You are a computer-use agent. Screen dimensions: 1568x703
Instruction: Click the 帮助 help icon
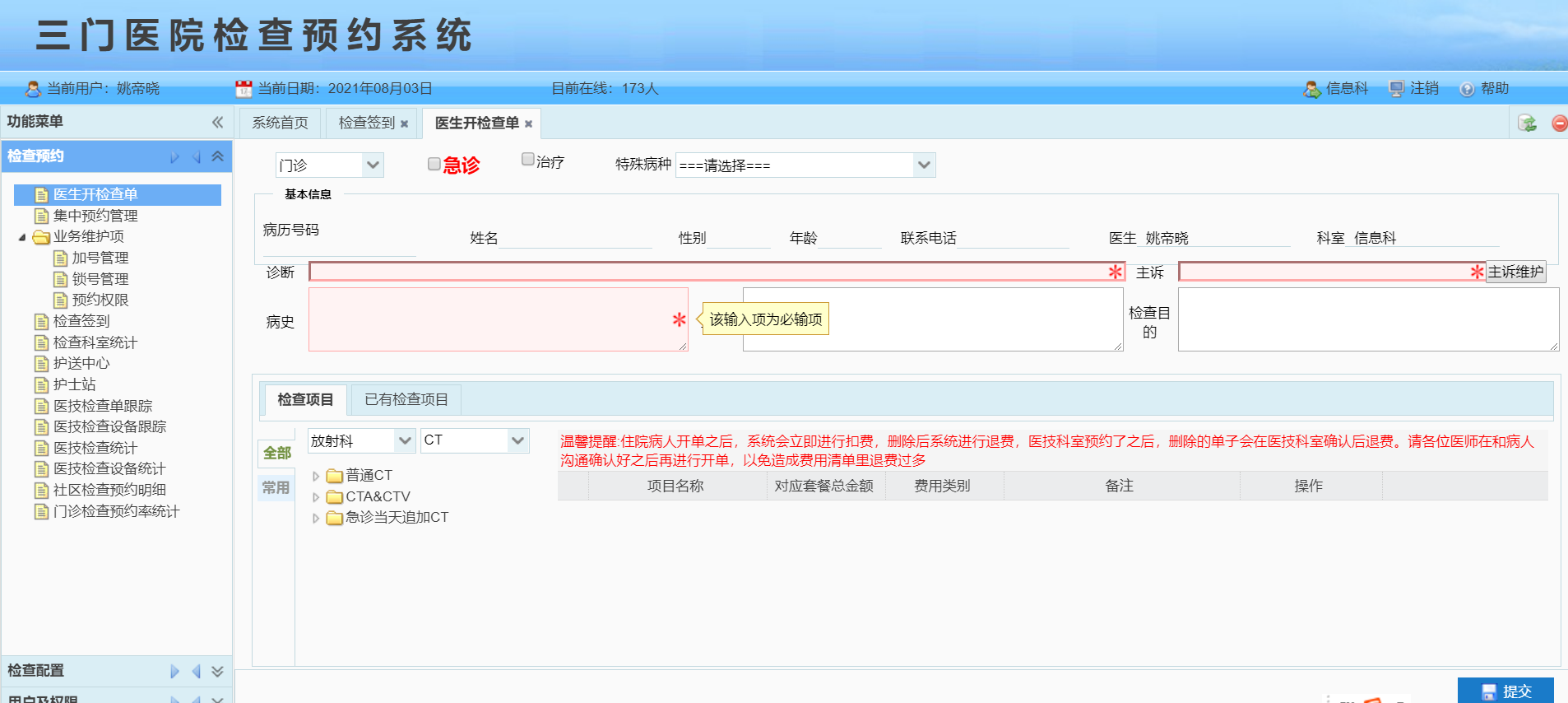[1467, 89]
